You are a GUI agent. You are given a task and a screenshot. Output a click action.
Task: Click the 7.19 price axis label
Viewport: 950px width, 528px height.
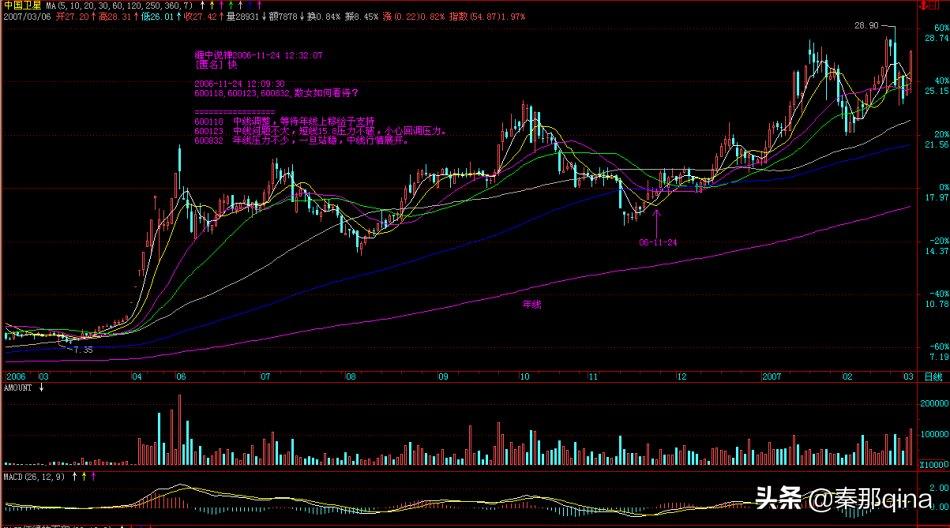pyautogui.click(x=937, y=357)
